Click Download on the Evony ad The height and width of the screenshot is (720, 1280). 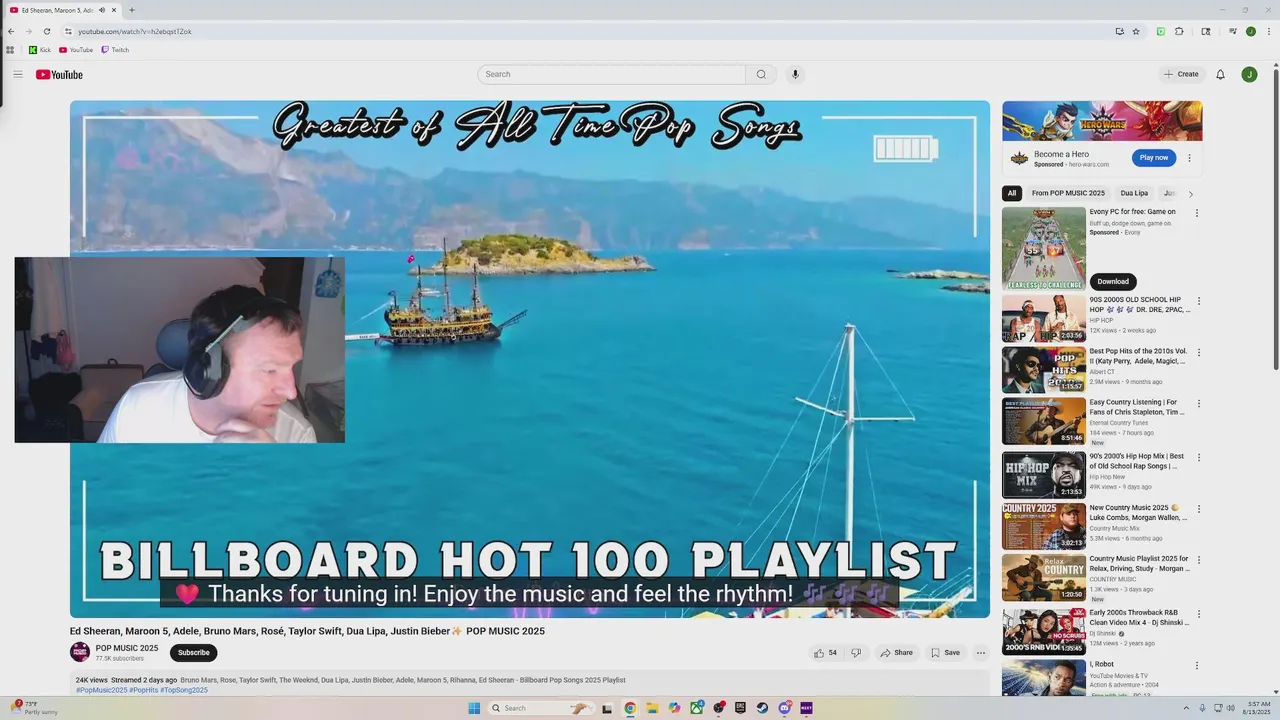1113,281
